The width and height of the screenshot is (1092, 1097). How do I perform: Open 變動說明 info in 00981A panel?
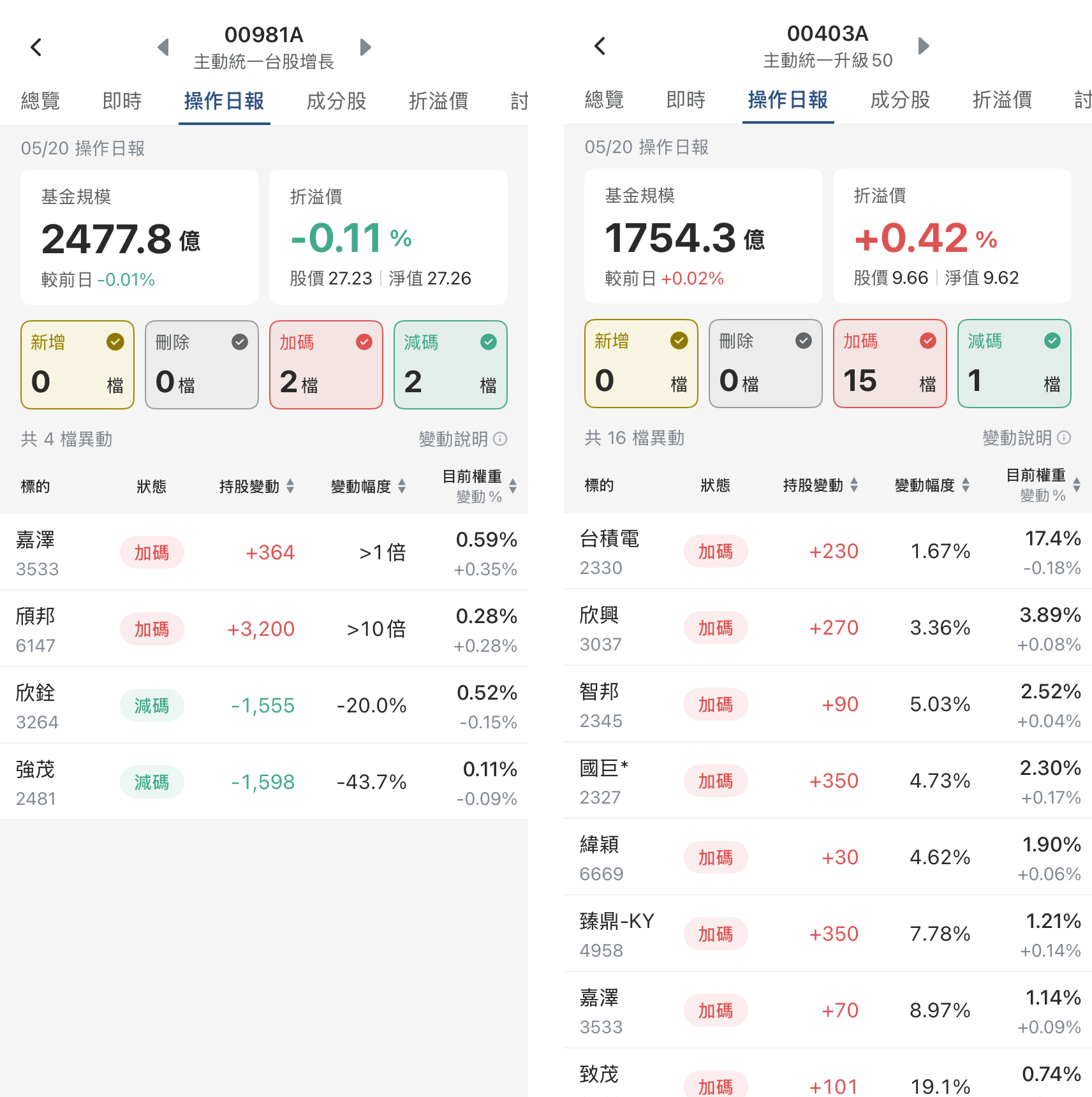pos(462,439)
